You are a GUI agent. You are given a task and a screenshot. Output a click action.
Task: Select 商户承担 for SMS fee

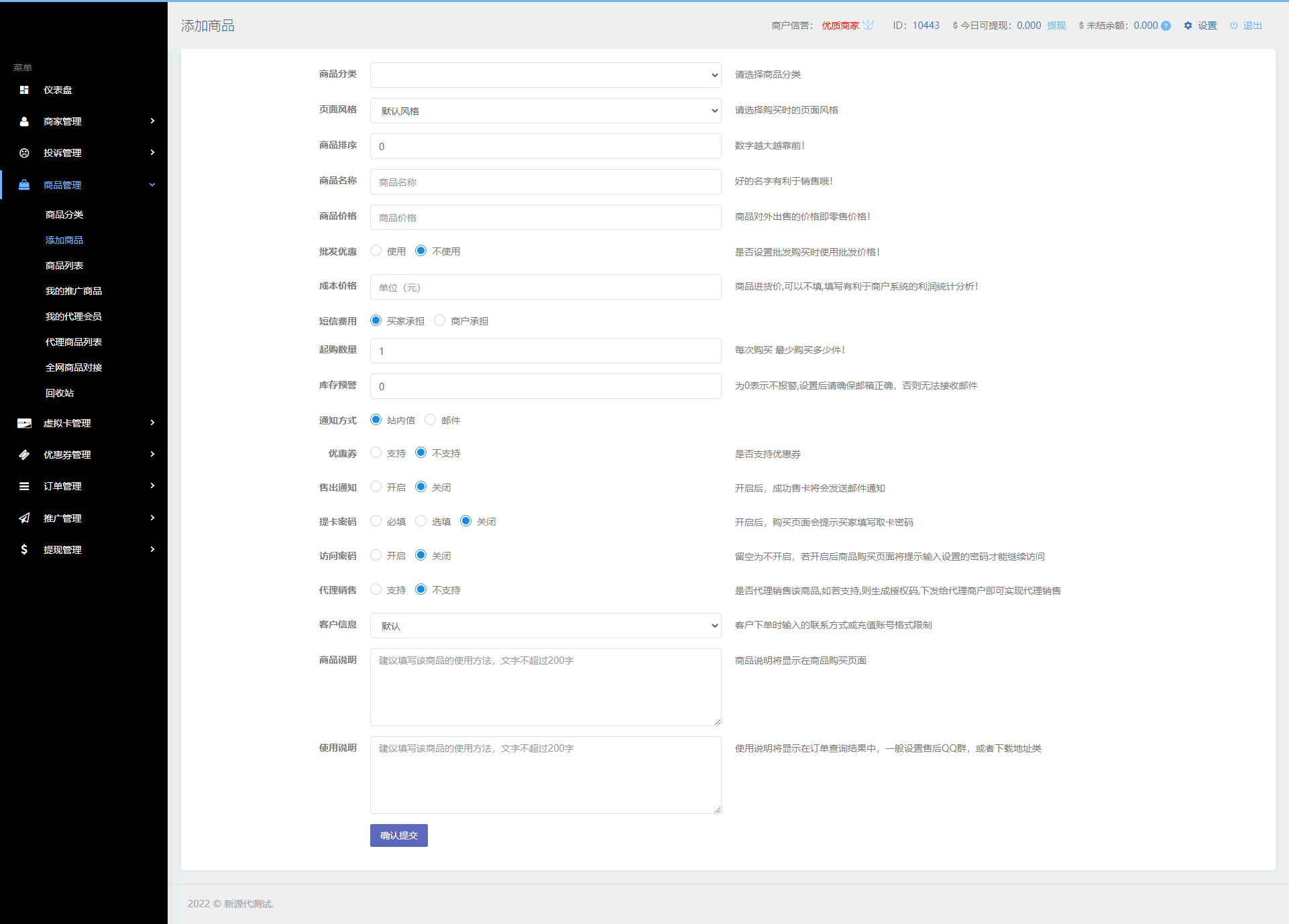[440, 321]
